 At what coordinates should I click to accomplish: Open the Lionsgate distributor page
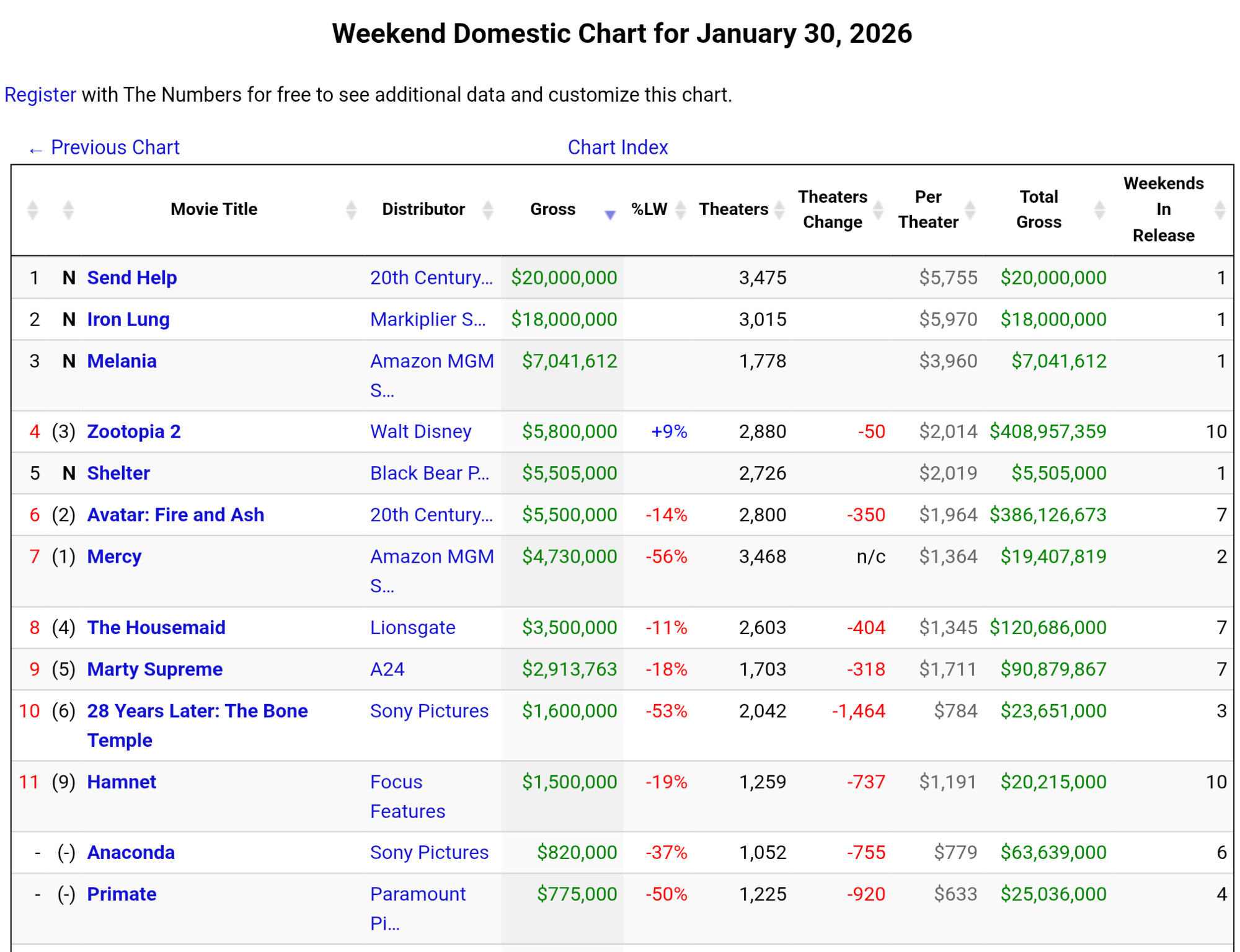click(413, 627)
